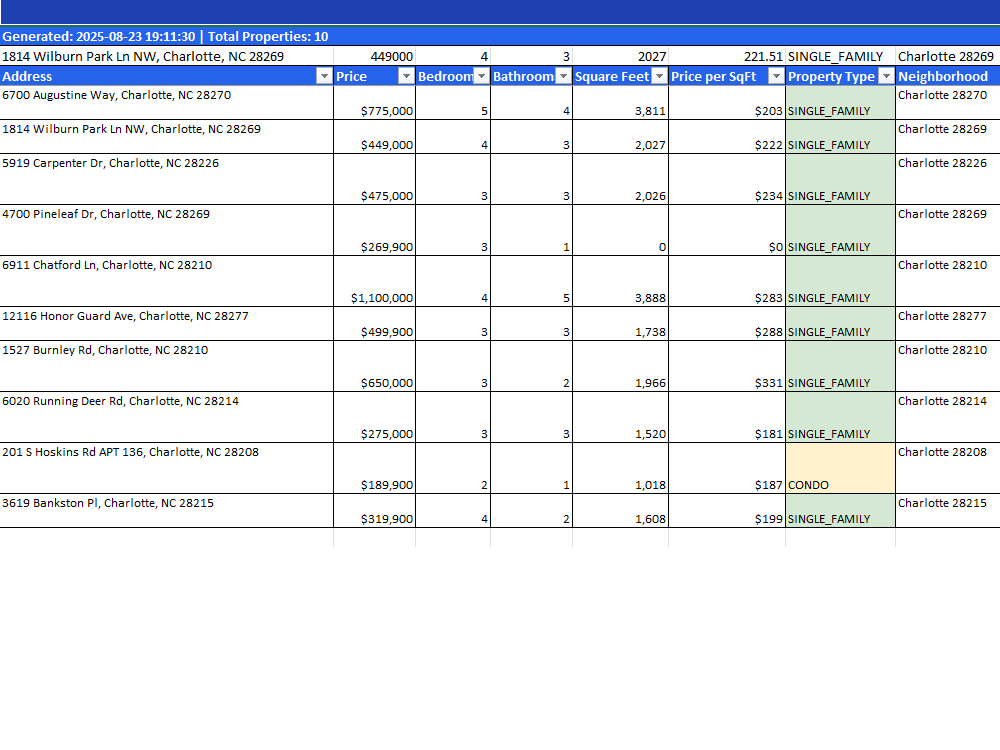This screenshot has height=750, width=1000.
Task: Click the $499,900 price cell
Action: point(374,324)
